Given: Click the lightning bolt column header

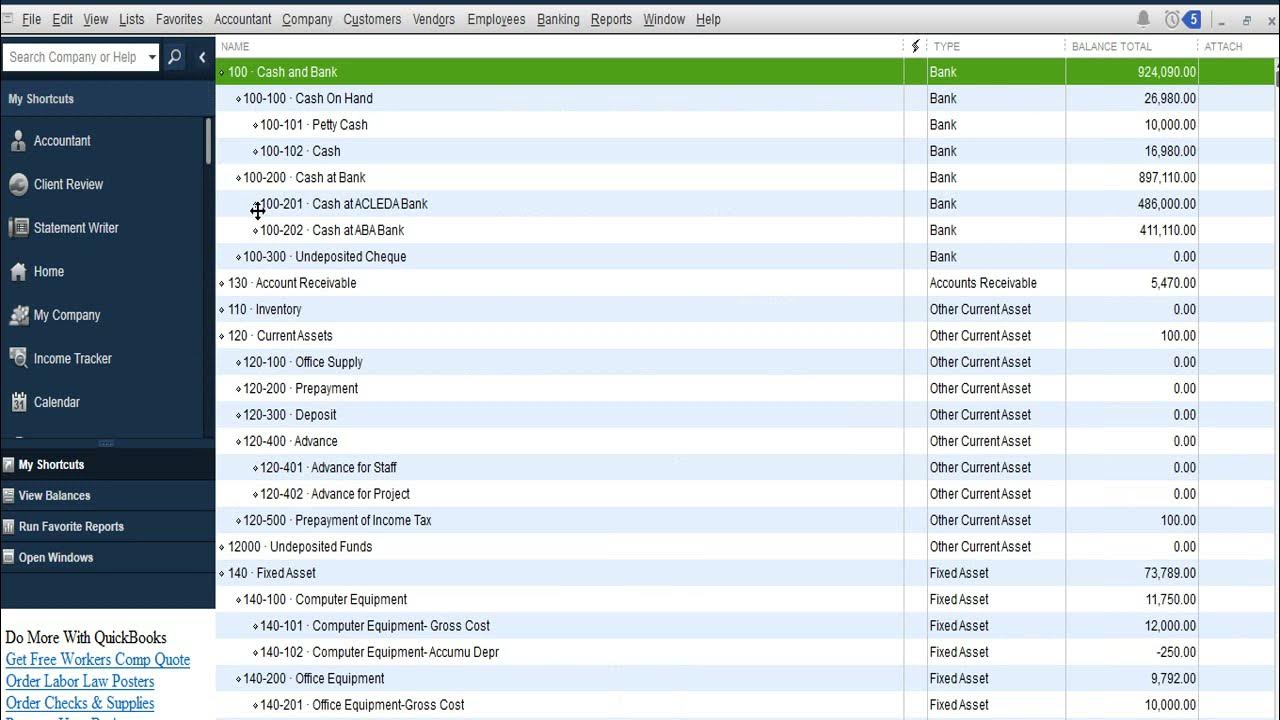Looking at the screenshot, I should click(915, 46).
